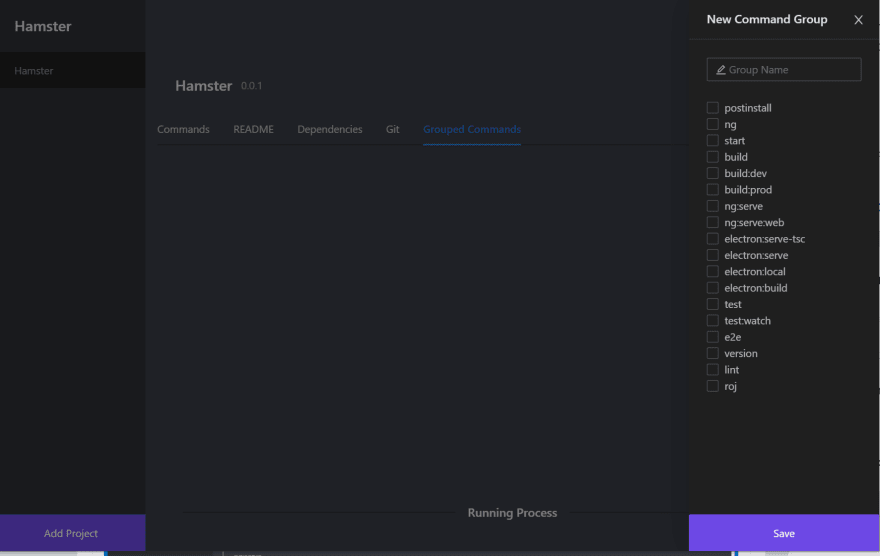880x556 pixels.
Task: Click the Running Process divider label
Action: [512, 513]
